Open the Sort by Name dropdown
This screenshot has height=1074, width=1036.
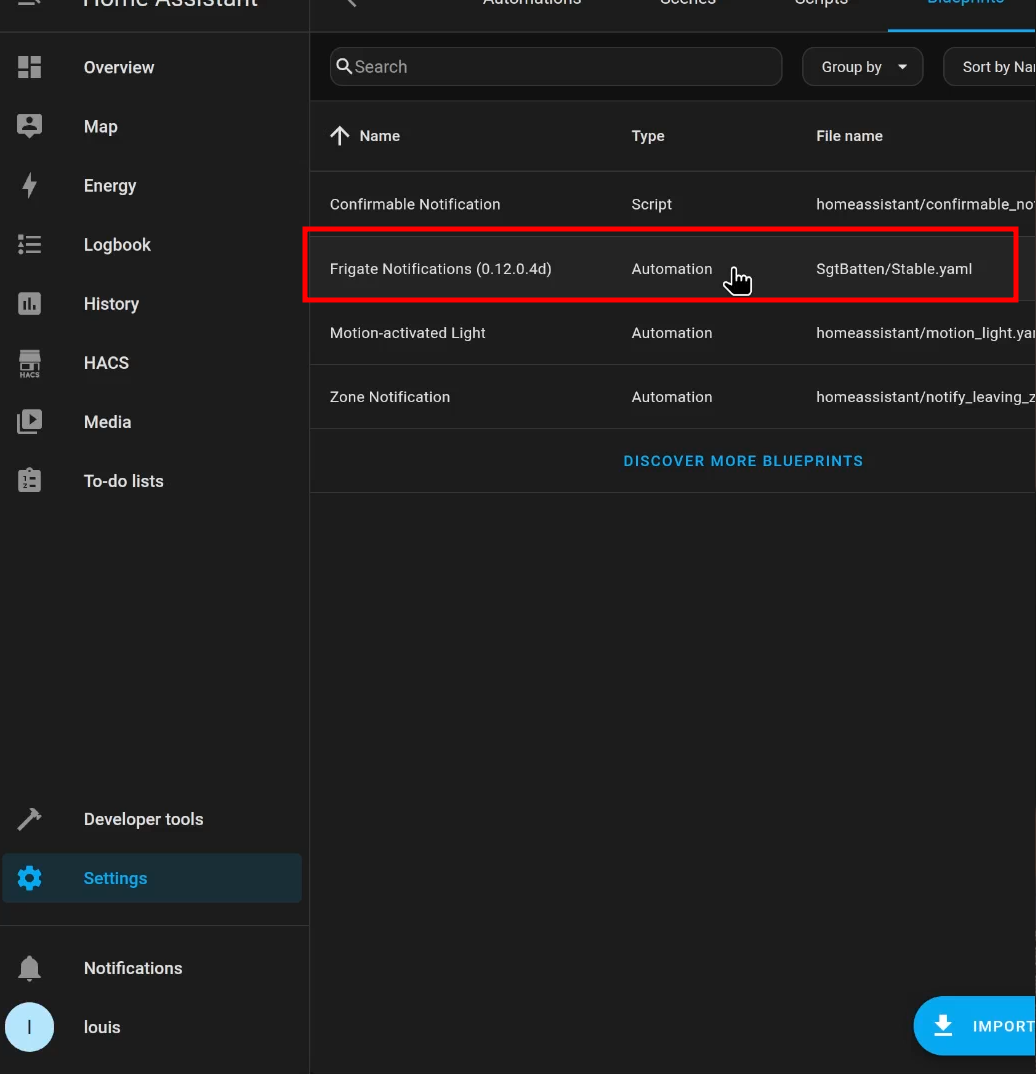(990, 66)
